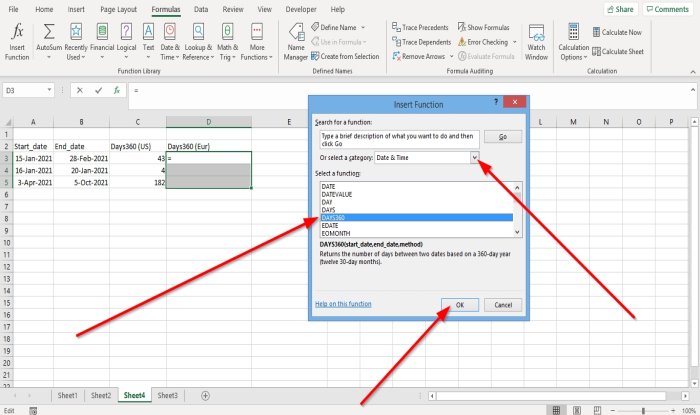Add a new sheet with plus button

click(205, 396)
